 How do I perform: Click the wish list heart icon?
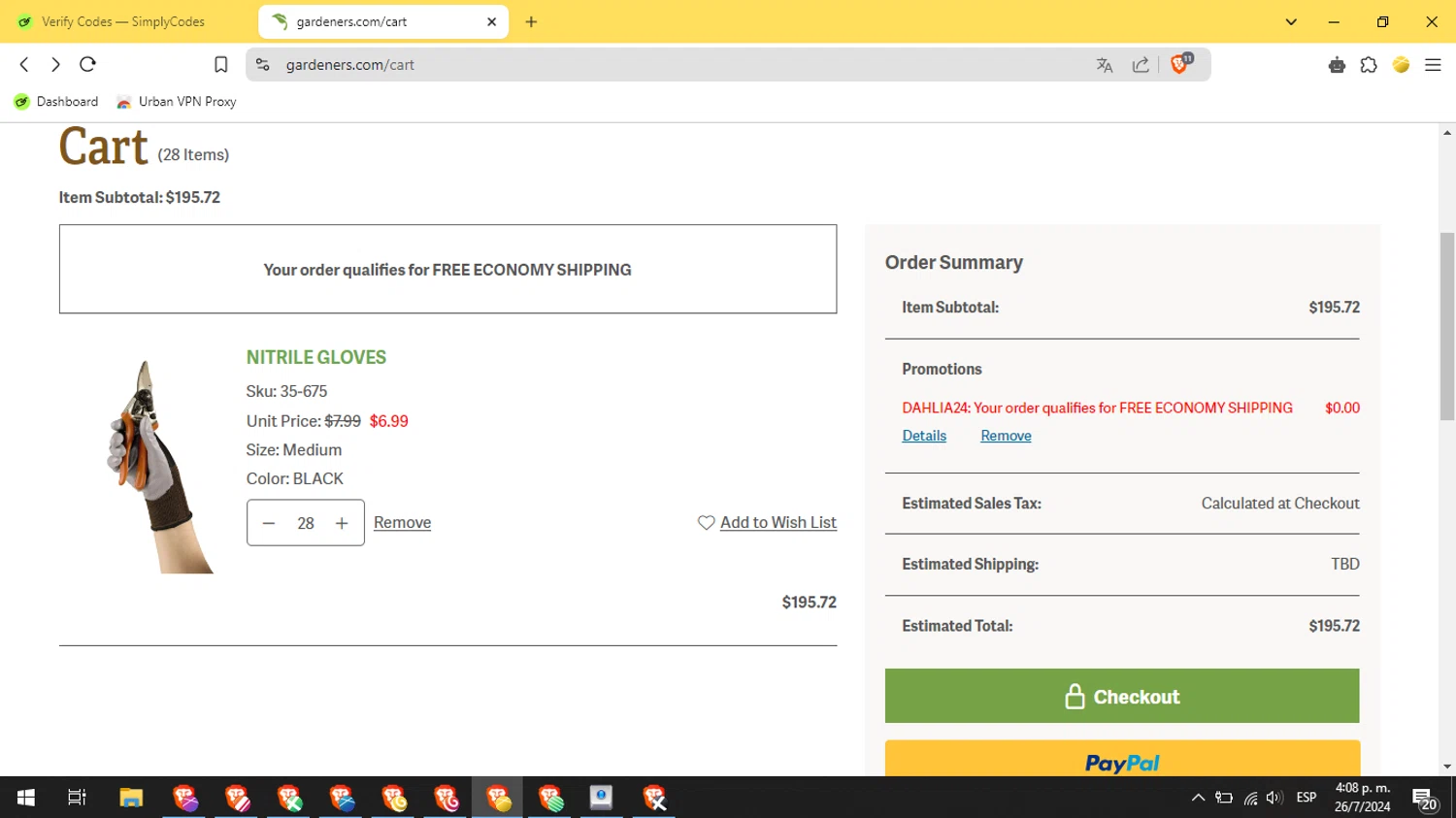[x=706, y=522]
